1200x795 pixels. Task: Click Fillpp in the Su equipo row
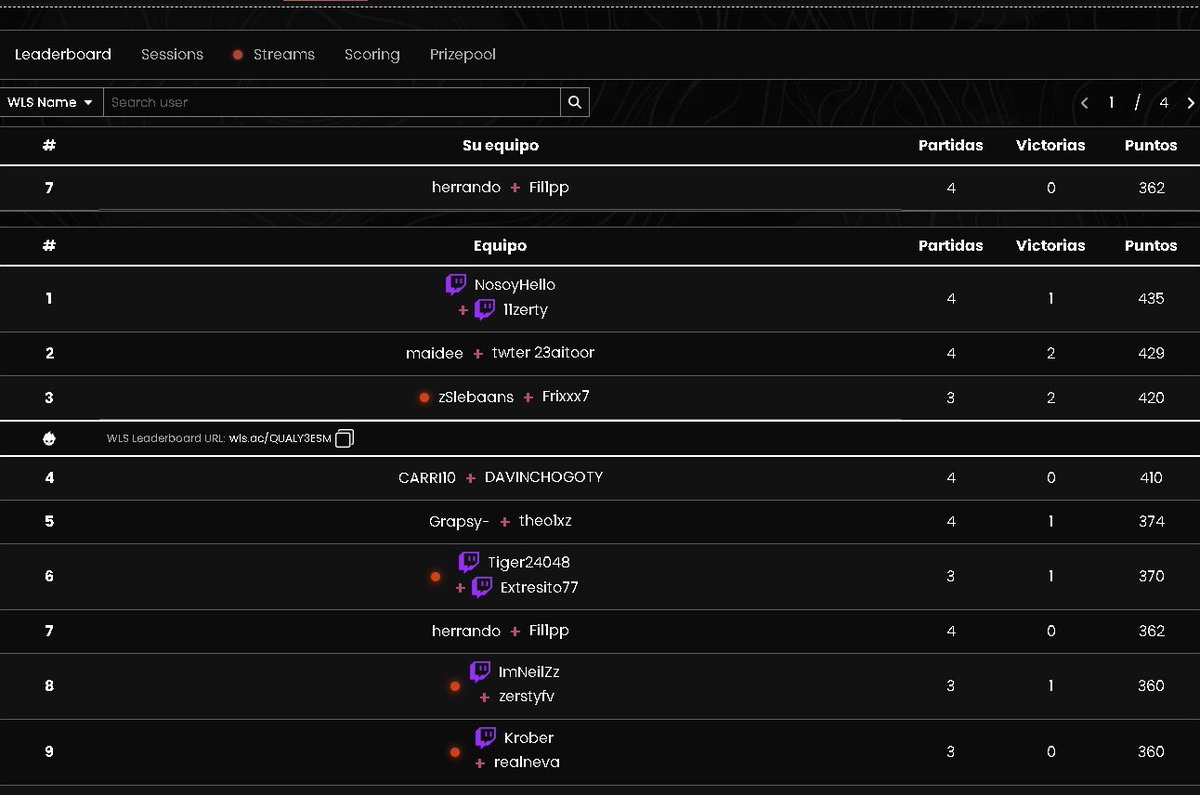point(549,188)
